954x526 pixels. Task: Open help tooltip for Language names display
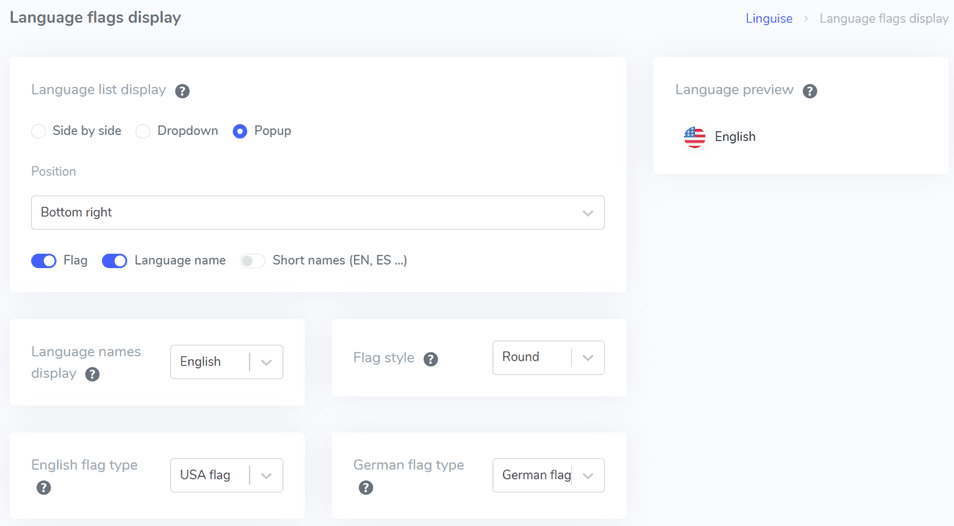pos(92,374)
